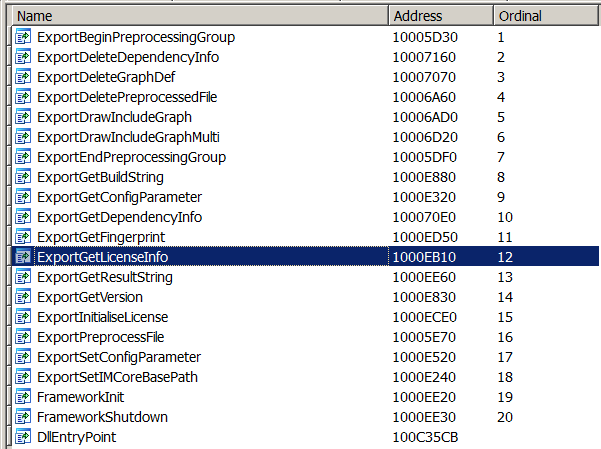Click the icon beside ExportDeletePreprocessedFile
The height and width of the screenshot is (449, 601).
[23, 97]
